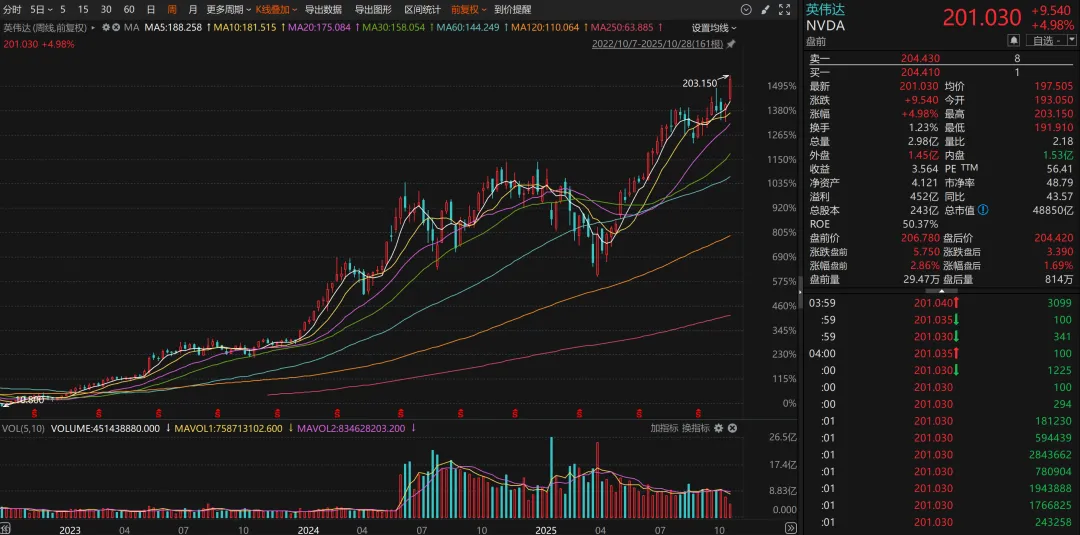The height and width of the screenshot is (535, 1080).
Task: Click the date range 2022/10/7-2025/10/28 link
Action: tap(657, 43)
